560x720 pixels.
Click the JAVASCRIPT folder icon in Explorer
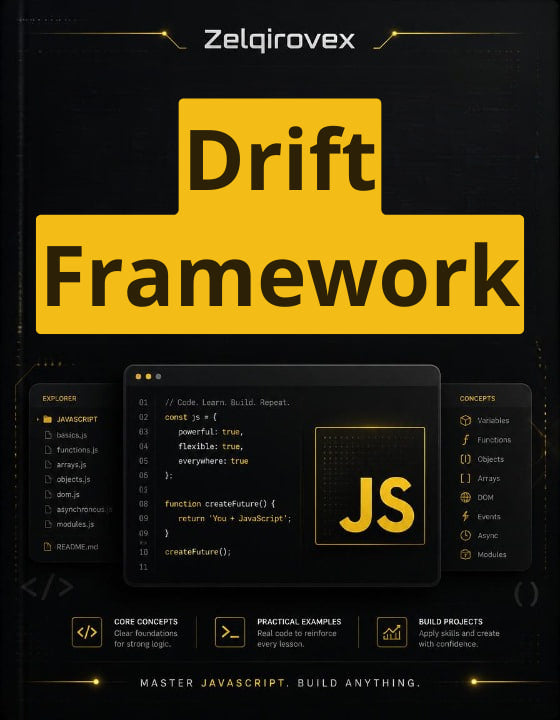pyautogui.click(x=47, y=419)
